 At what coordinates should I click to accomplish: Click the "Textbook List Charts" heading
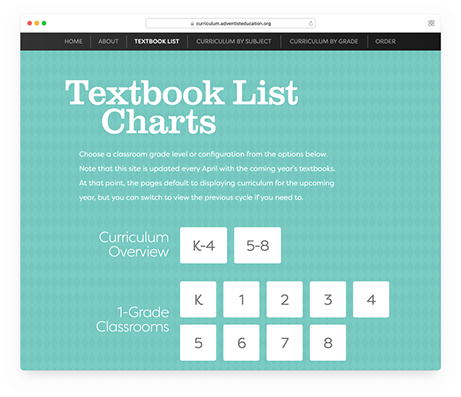click(182, 107)
